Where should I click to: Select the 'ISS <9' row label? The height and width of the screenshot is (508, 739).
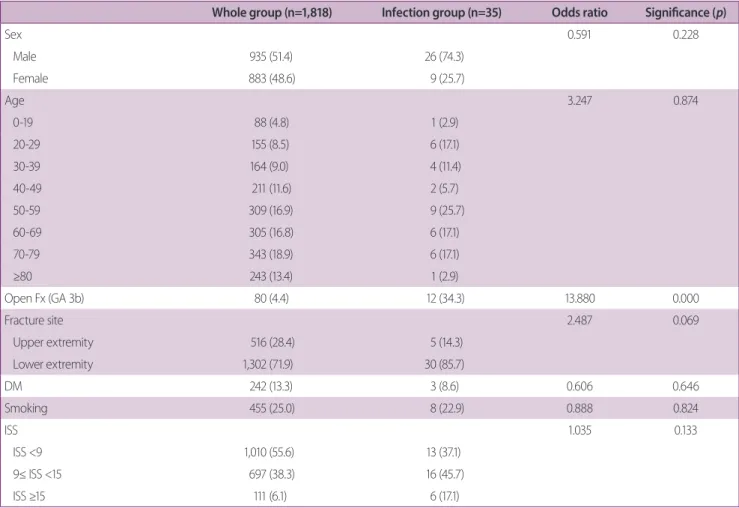[x=27, y=452]
